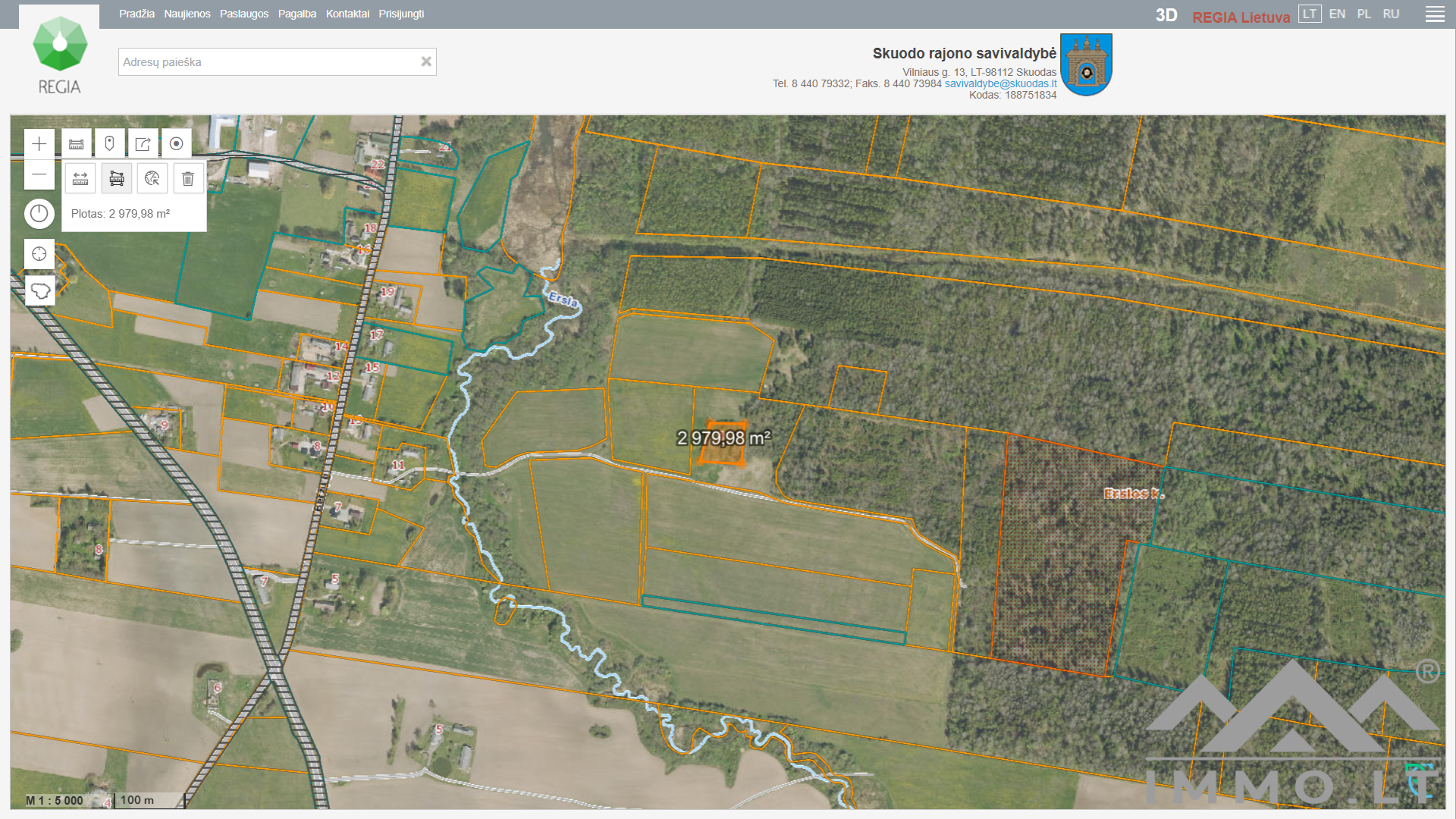Select the location marker tool

(109, 144)
